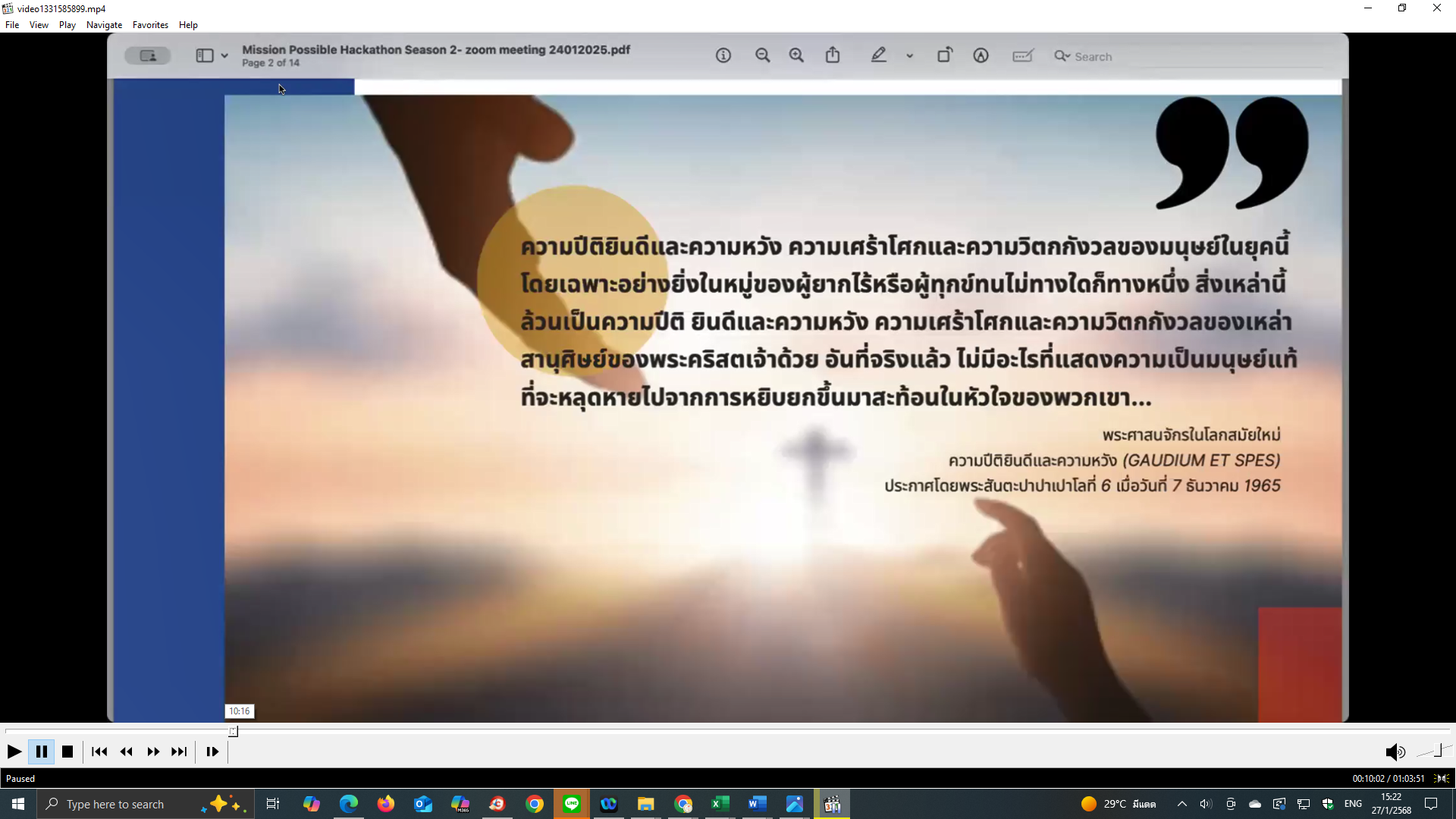Click the frame step button
The height and width of the screenshot is (819, 1456).
(x=212, y=752)
